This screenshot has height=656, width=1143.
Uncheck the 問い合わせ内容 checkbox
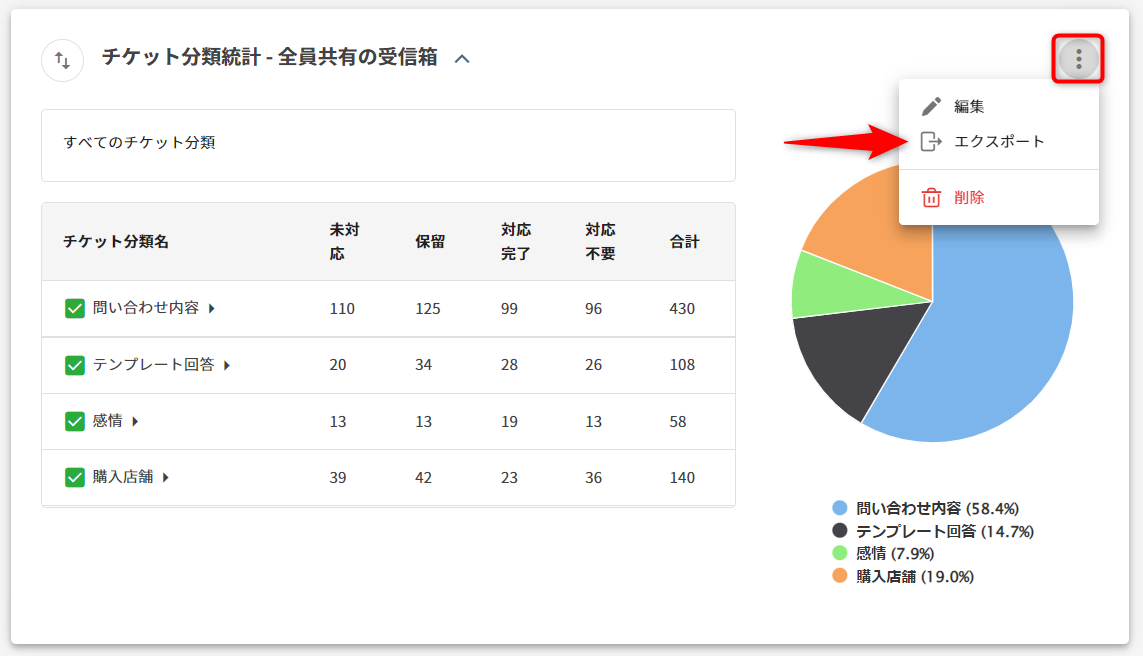[x=75, y=309]
